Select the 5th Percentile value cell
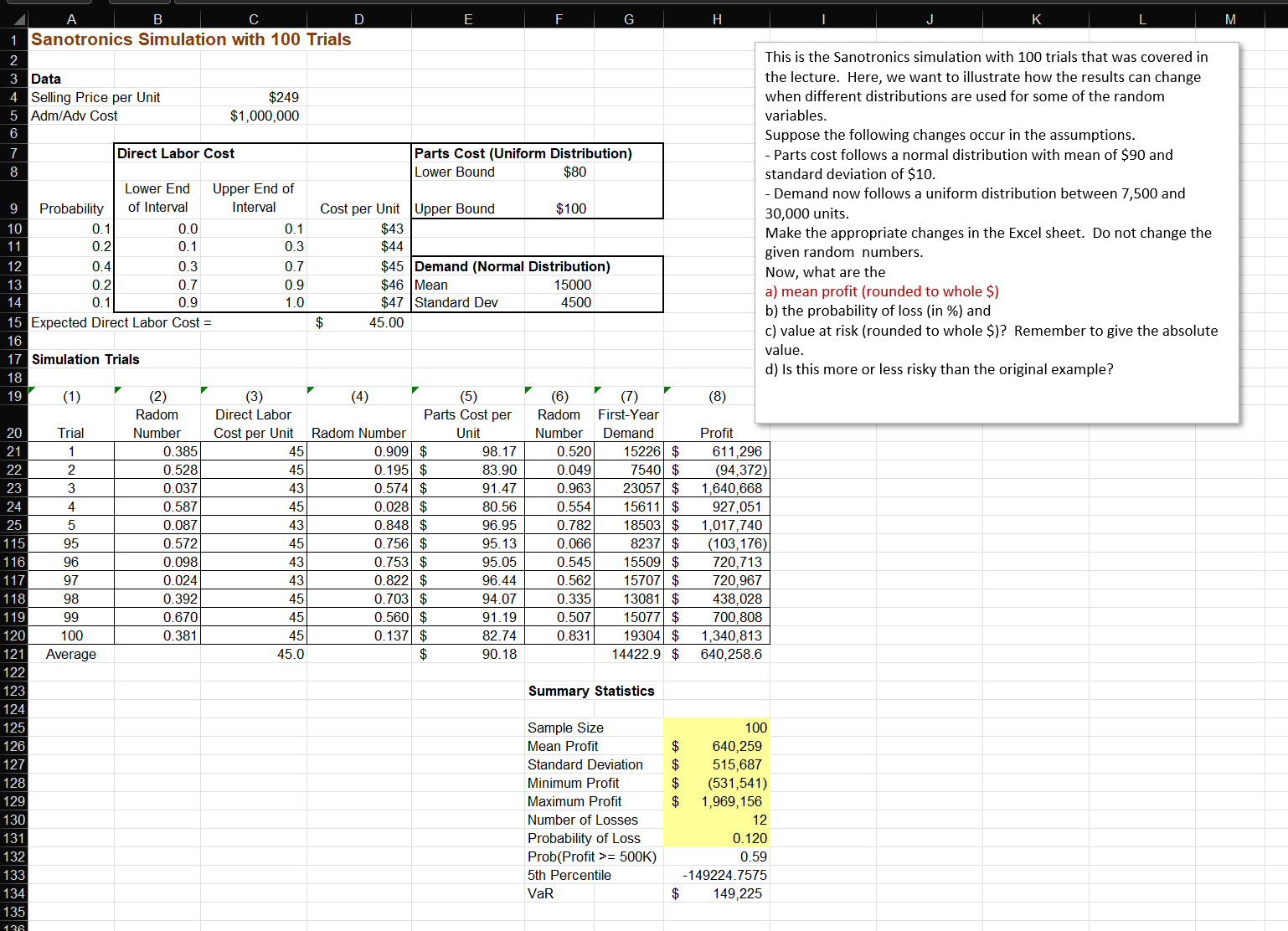This screenshot has height=931, width=1288. coord(716,875)
